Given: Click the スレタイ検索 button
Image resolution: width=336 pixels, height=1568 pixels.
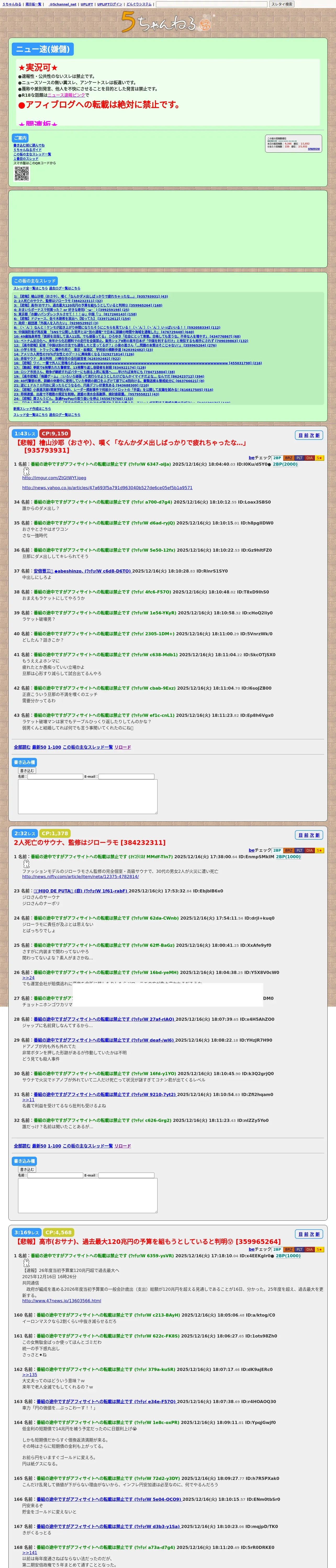Looking at the screenshot, I should (282, 4).
